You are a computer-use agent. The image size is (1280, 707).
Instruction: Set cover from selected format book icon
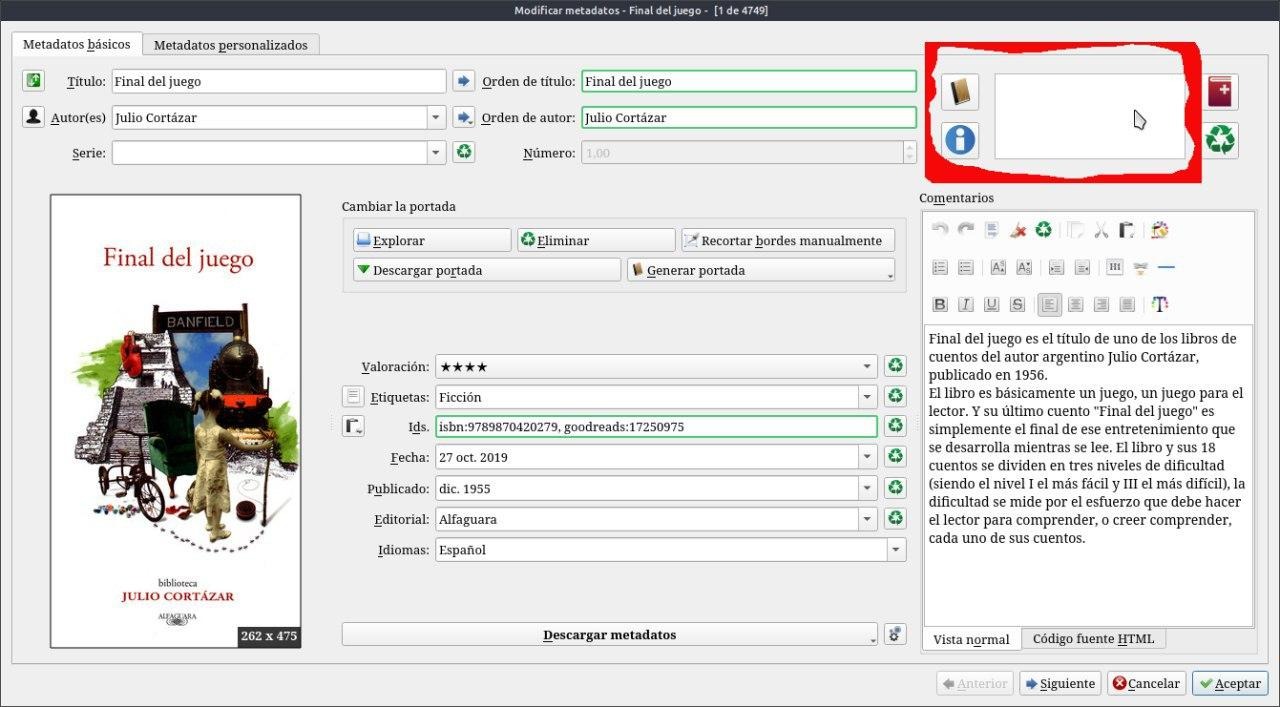pos(960,92)
